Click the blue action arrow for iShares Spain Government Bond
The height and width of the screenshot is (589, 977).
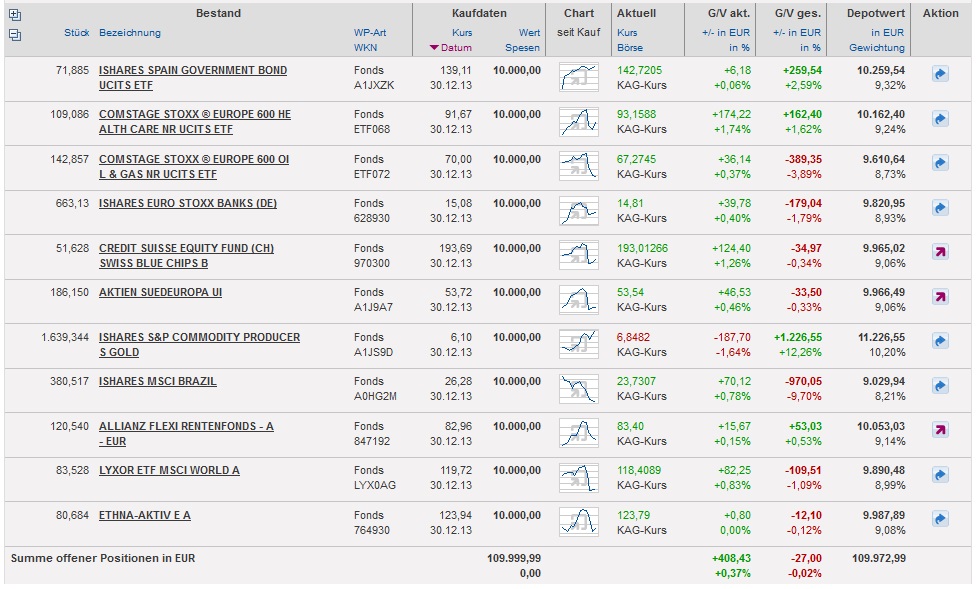(x=939, y=75)
